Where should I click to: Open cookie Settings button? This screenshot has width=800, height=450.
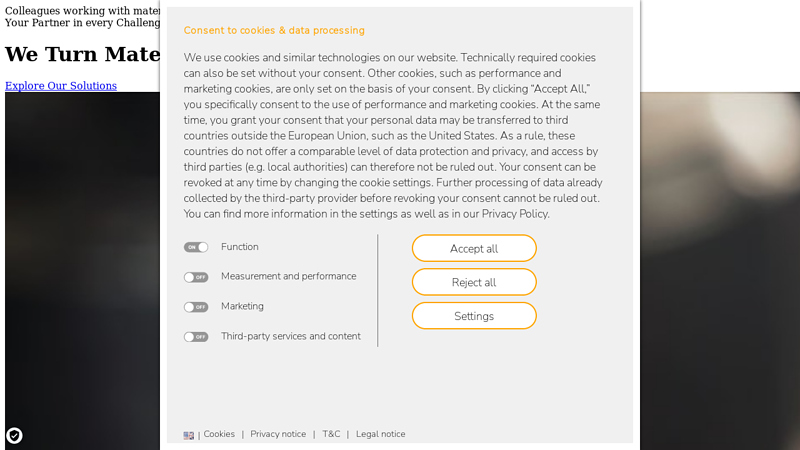[474, 316]
